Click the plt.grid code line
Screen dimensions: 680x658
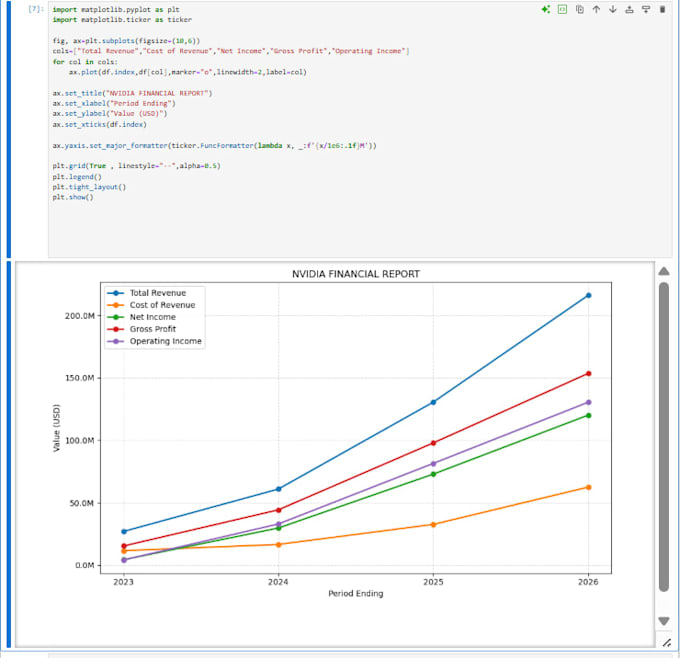(136, 166)
